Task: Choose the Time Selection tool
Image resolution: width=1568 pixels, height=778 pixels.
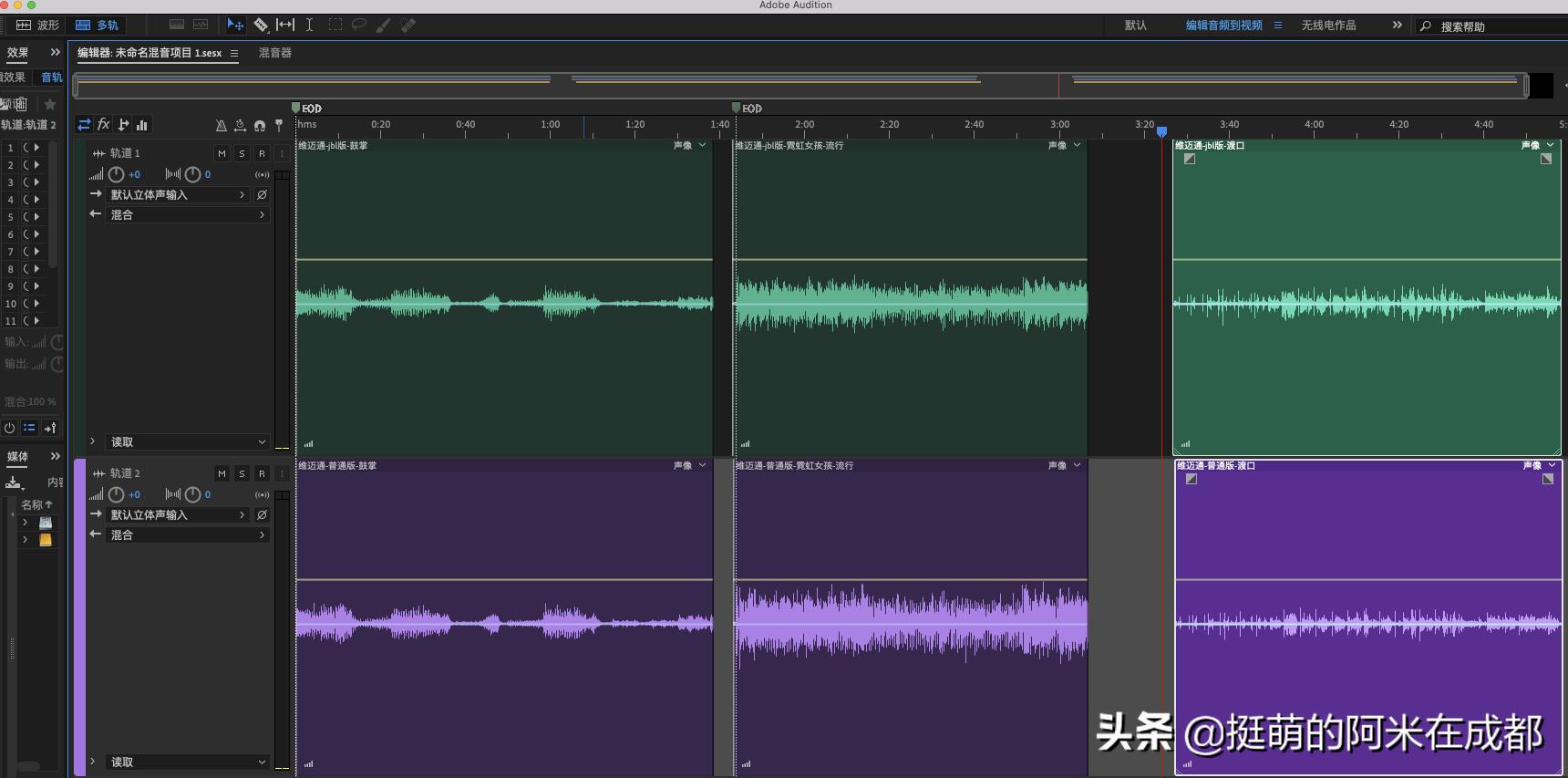Action: (x=309, y=25)
